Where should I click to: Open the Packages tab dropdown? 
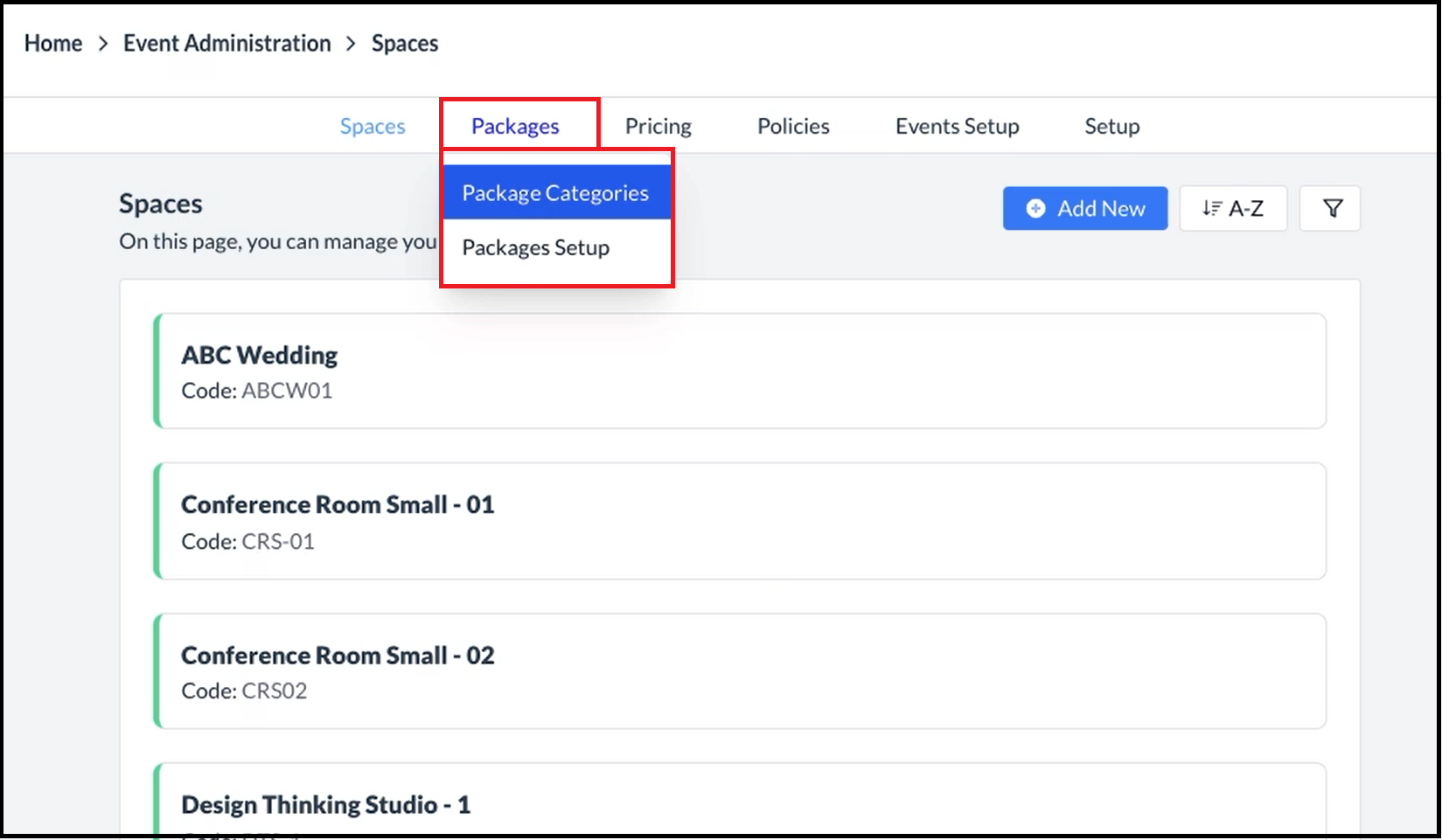click(515, 127)
